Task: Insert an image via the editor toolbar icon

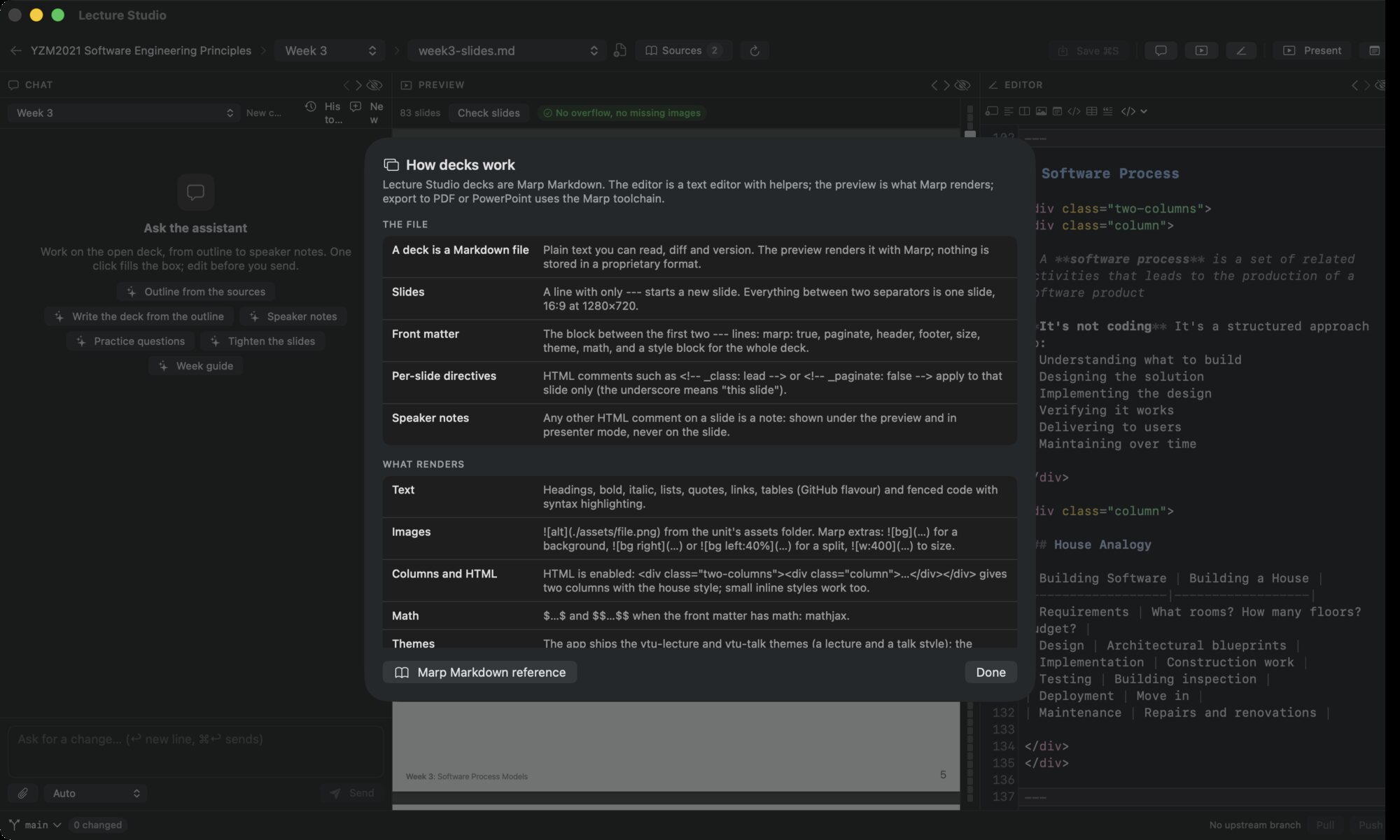Action: coord(1041,111)
